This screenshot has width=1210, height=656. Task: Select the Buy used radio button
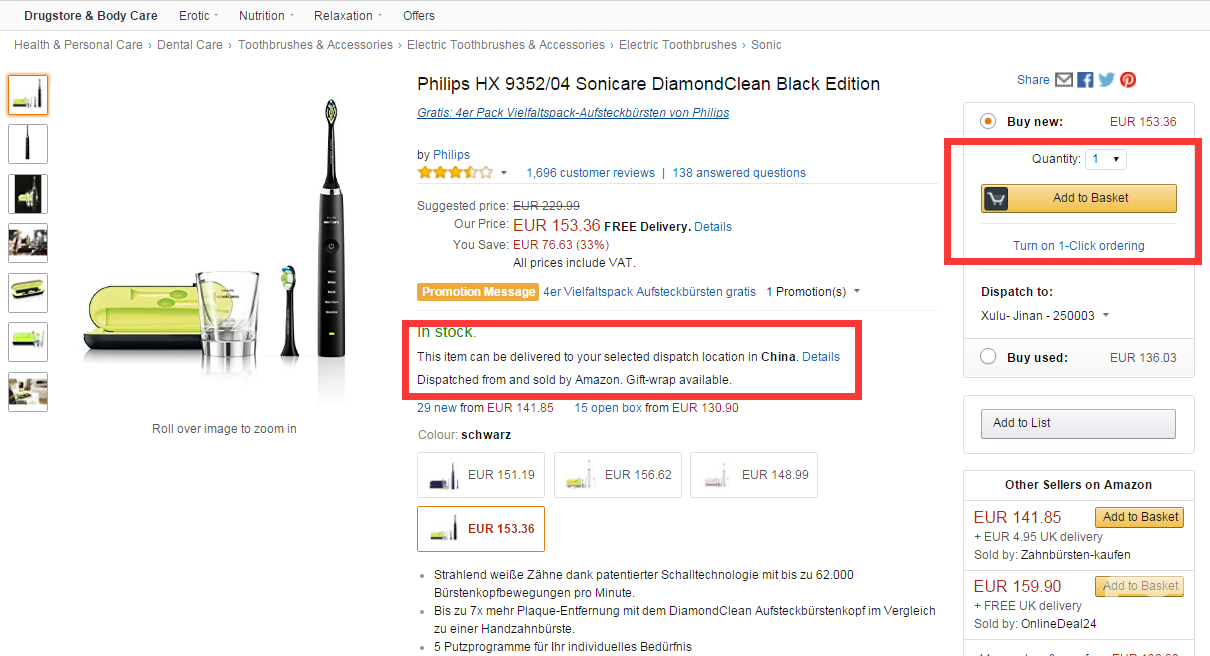coord(988,357)
